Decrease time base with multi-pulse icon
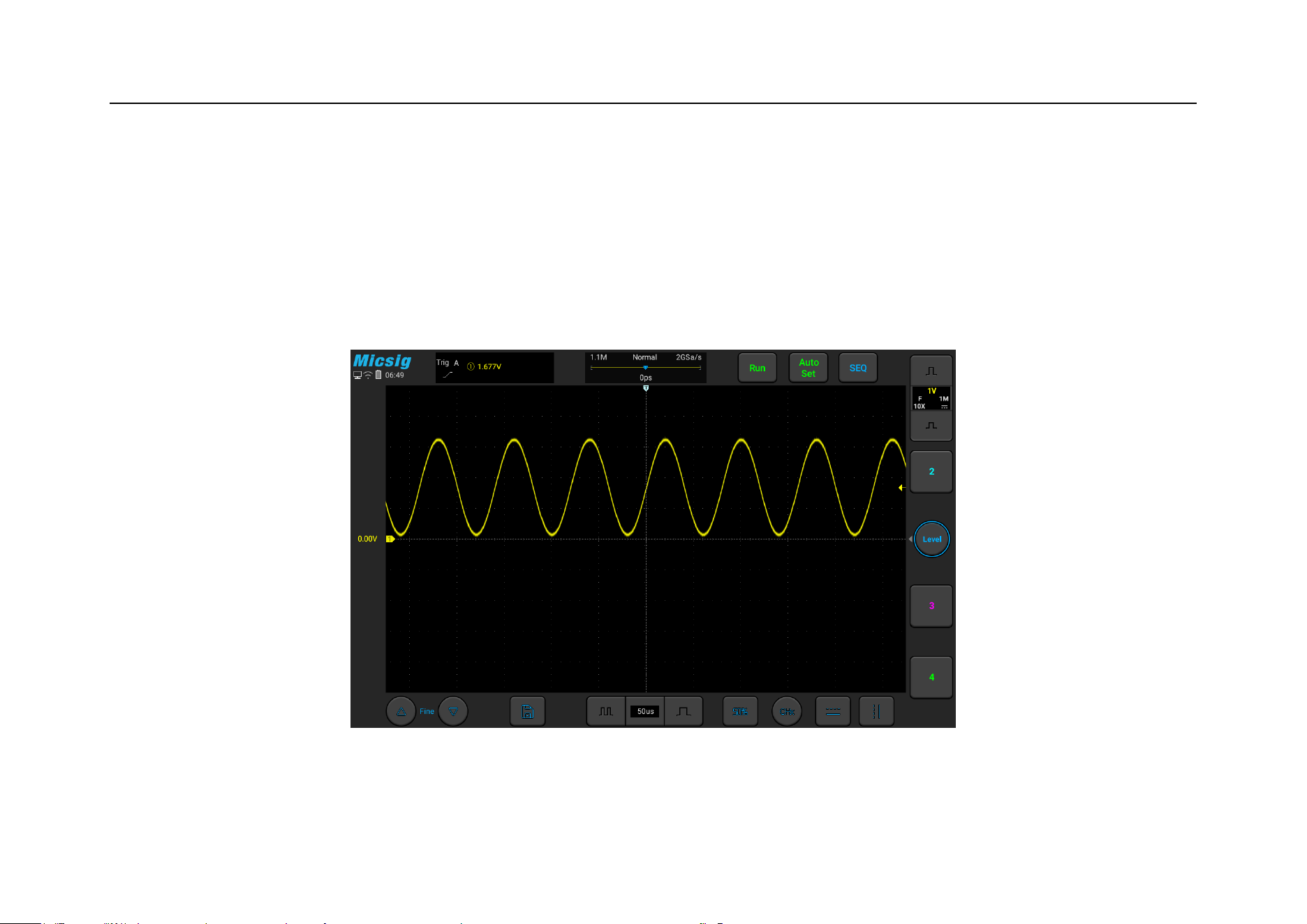The width and height of the screenshot is (1307, 924). point(605,712)
